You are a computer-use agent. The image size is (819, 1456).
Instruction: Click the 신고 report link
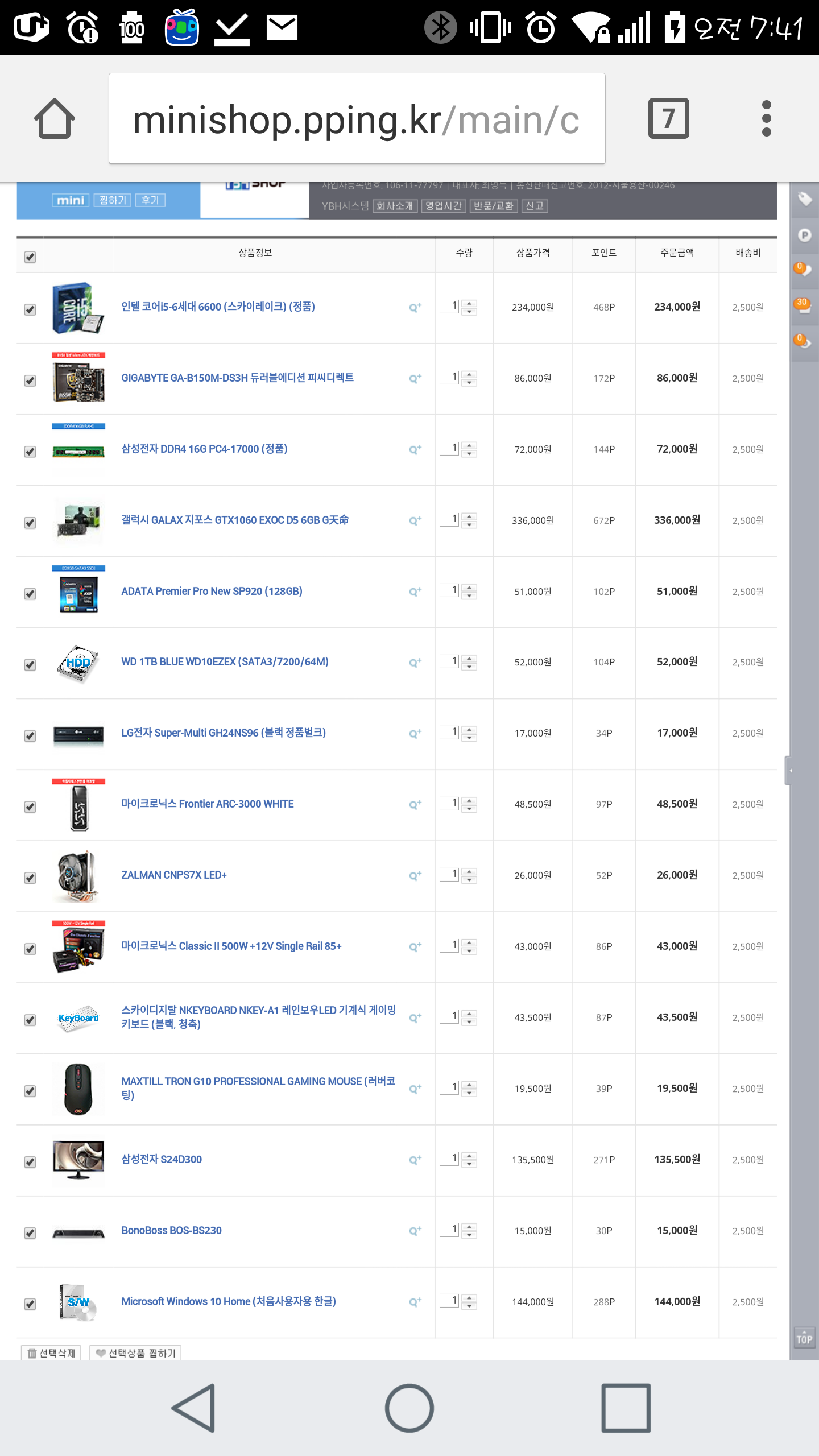535,206
